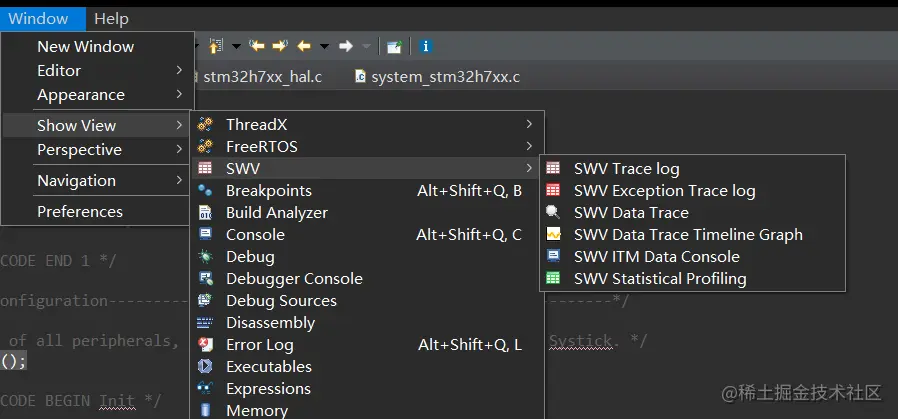Expand the Editor submenu
The width and height of the screenshot is (898, 419).
coord(97,70)
